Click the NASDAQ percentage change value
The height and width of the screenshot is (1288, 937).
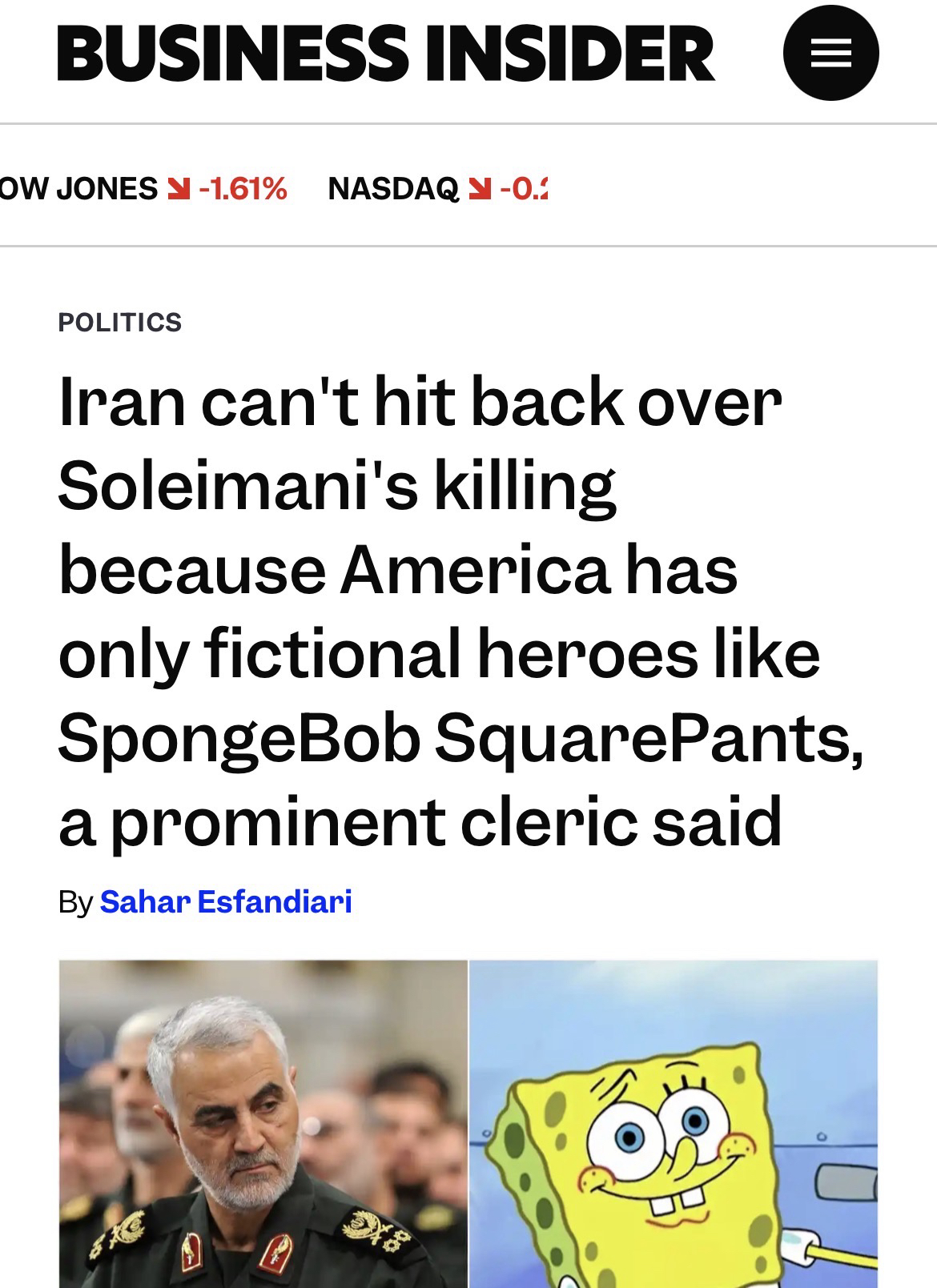(523, 189)
